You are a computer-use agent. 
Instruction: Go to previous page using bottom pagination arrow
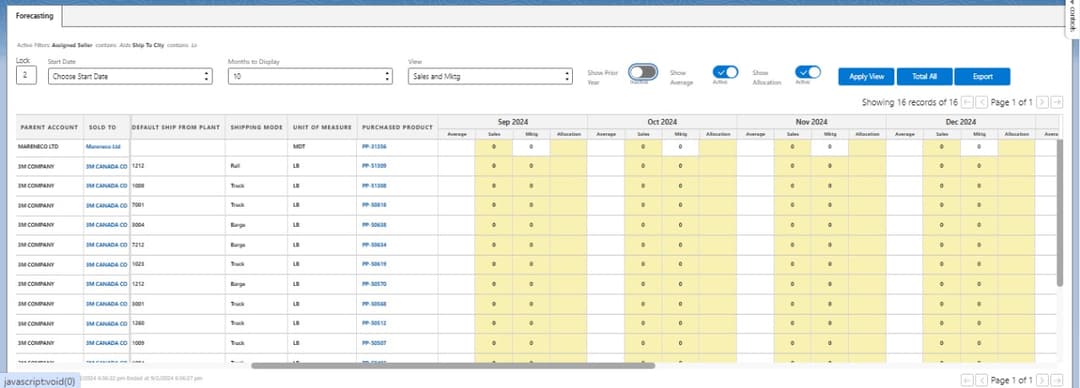982,380
